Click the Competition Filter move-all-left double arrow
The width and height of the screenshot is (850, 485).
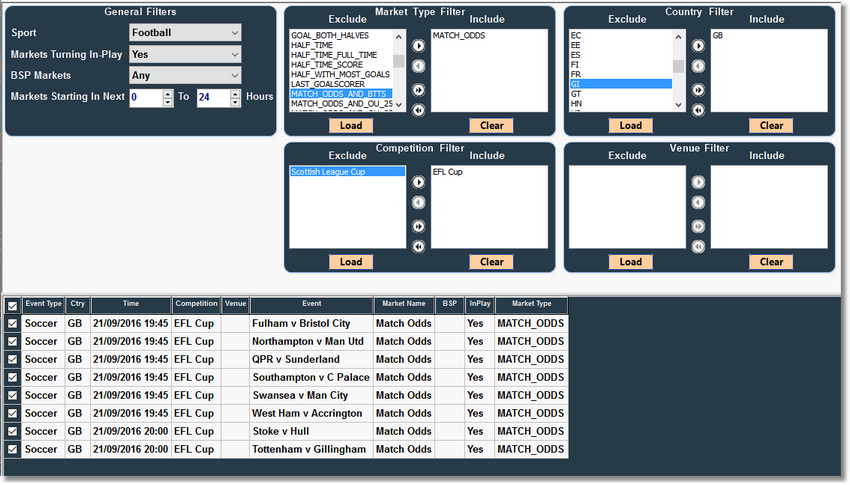coord(418,246)
